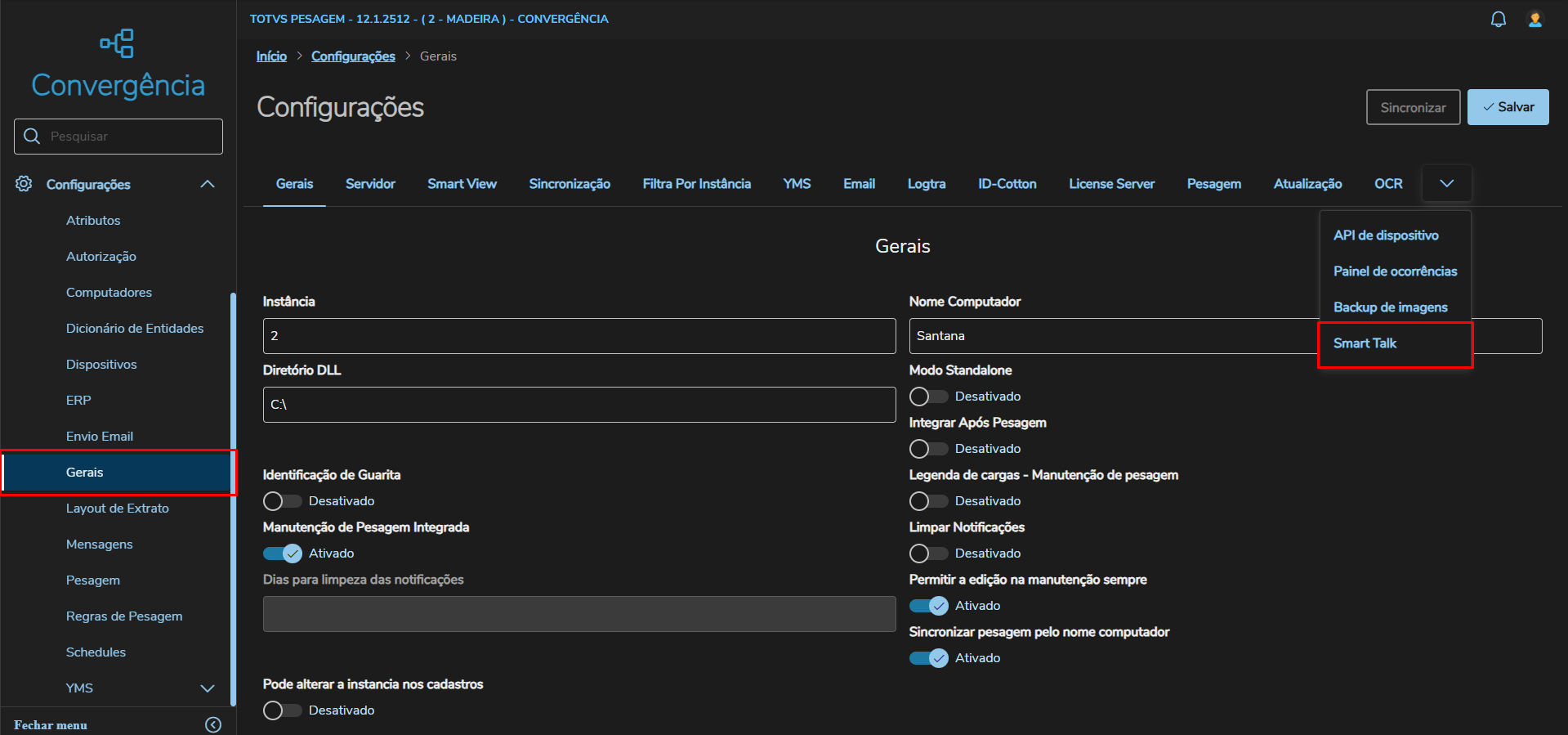Close the more-tabs overflow dropdown
1568x735 pixels.
pos(1446,184)
